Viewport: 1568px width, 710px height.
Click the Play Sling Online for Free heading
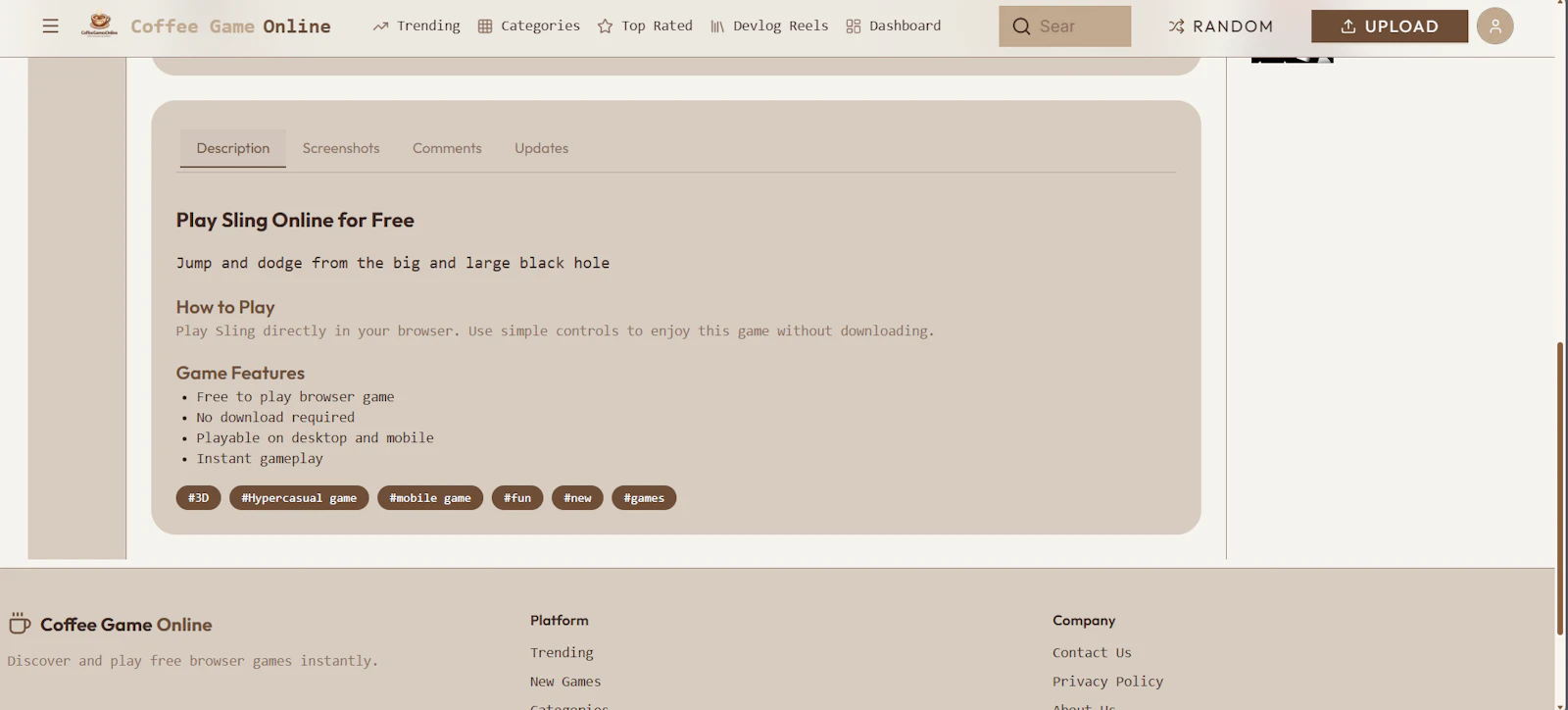[295, 221]
